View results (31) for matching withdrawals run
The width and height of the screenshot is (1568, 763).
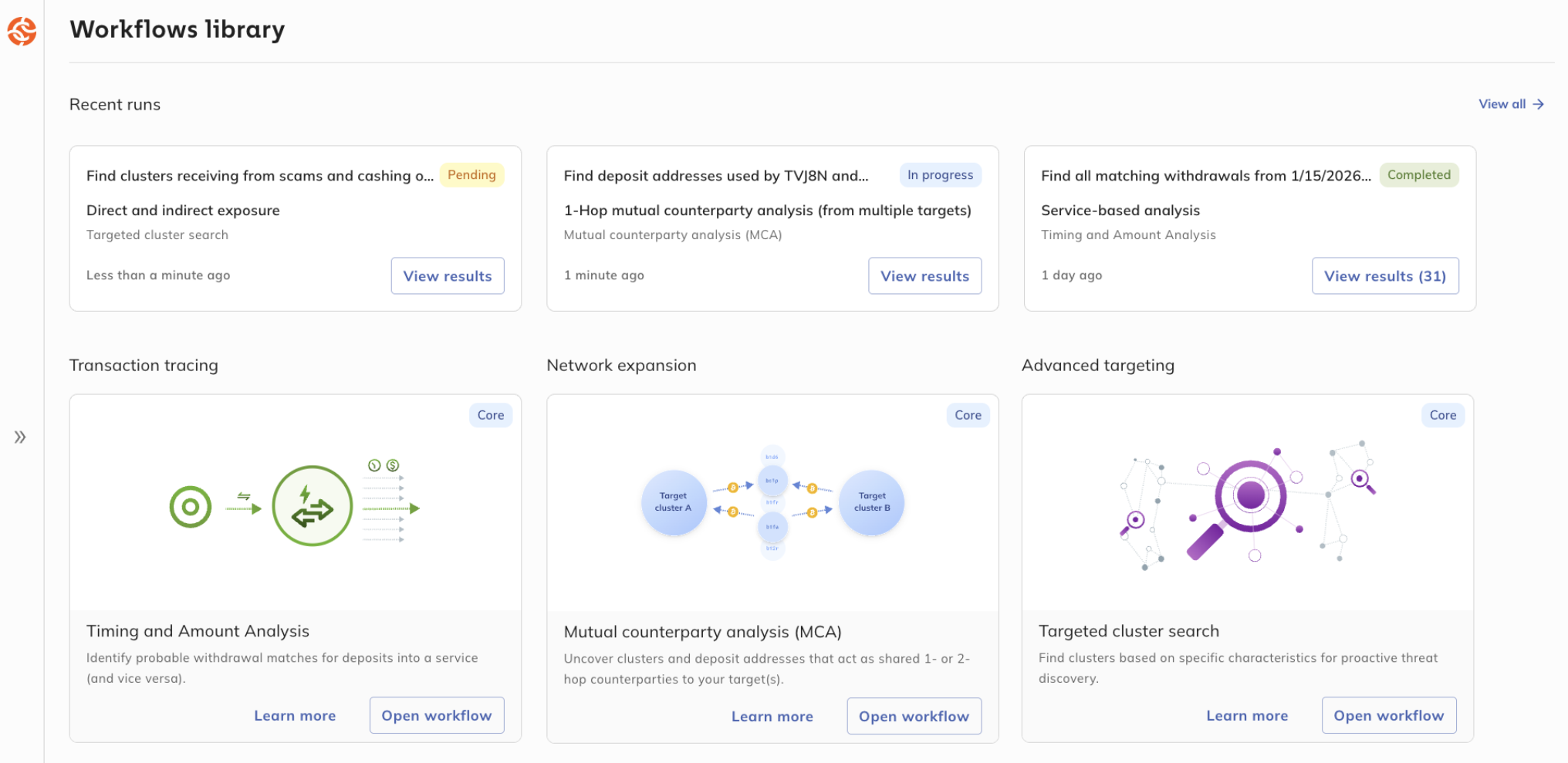[x=1385, y=275]
